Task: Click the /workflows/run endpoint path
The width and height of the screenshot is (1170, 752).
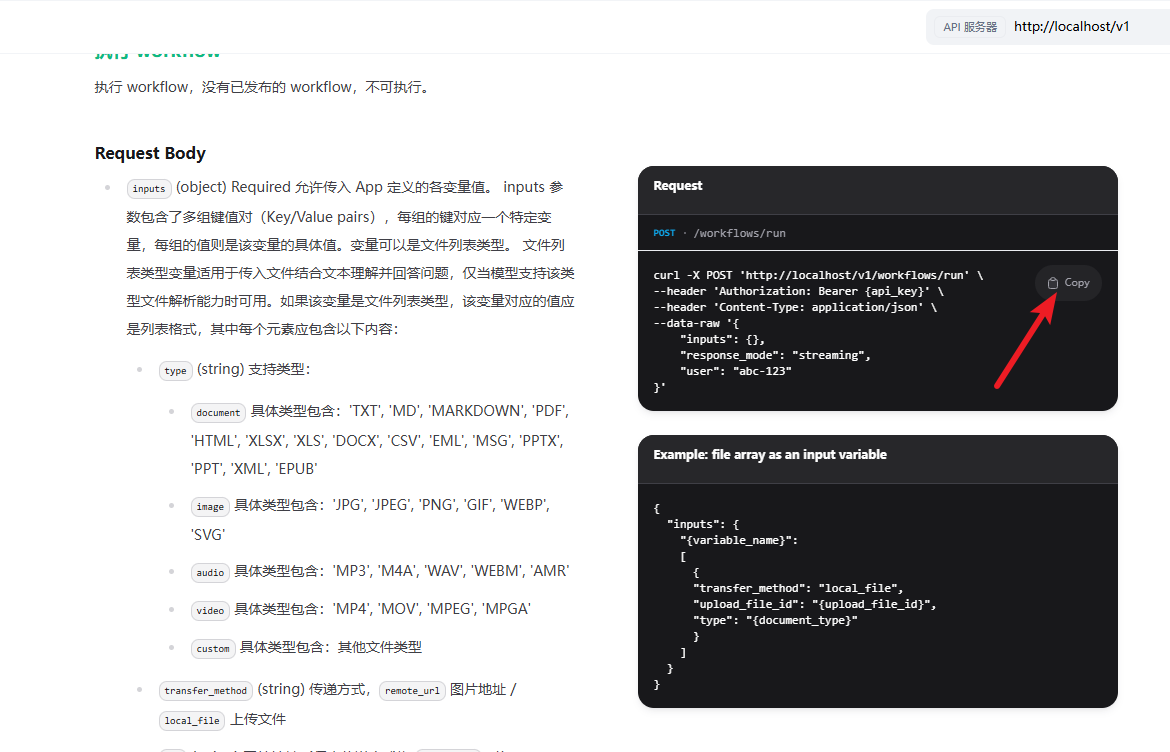Action: pos(739,233)
